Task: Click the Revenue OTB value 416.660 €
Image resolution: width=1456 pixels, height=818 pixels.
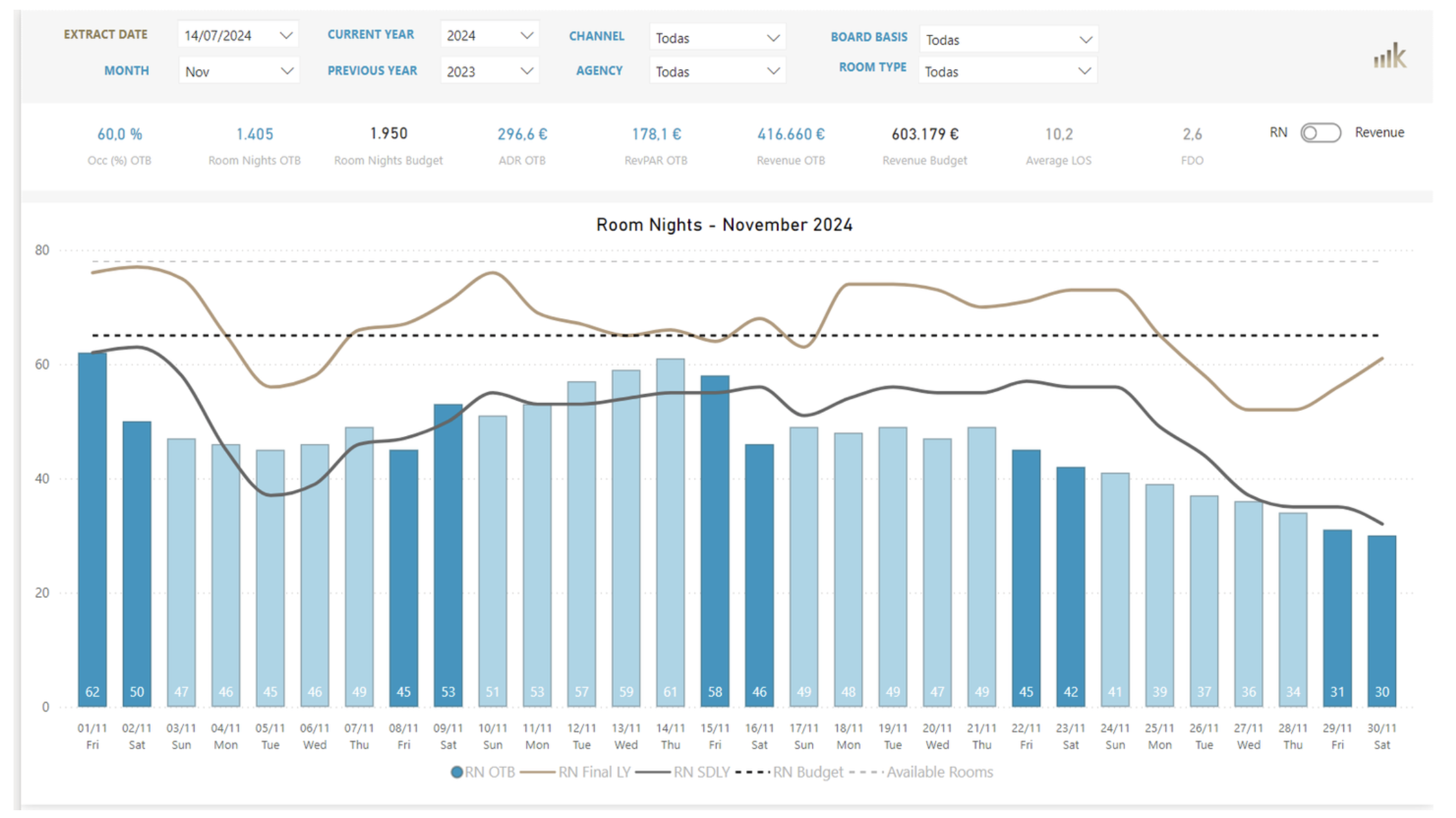Action: pyautogui.click(x=791, y=134)
